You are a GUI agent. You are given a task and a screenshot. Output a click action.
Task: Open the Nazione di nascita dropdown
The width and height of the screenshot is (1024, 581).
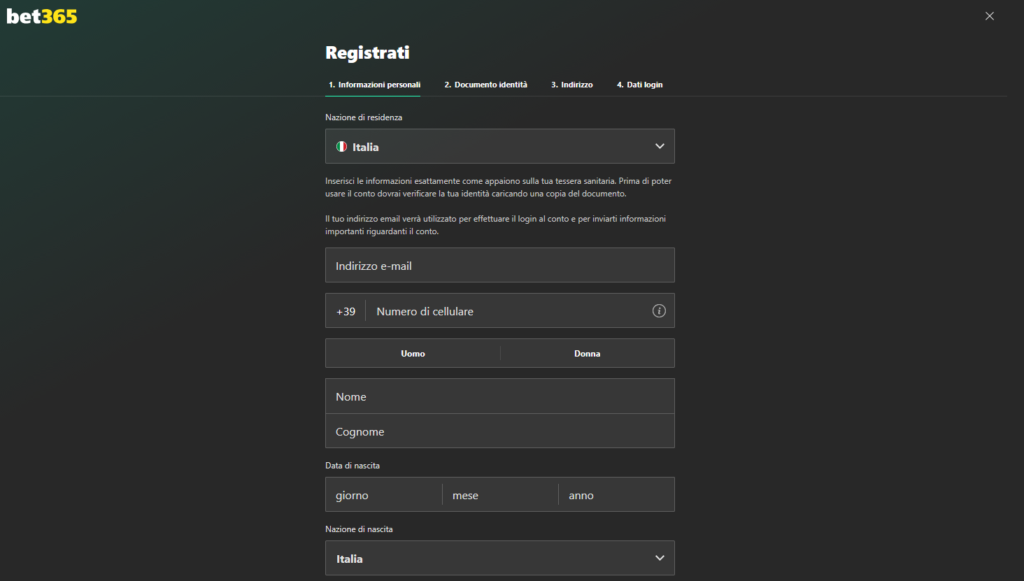[x=500, y=558]
